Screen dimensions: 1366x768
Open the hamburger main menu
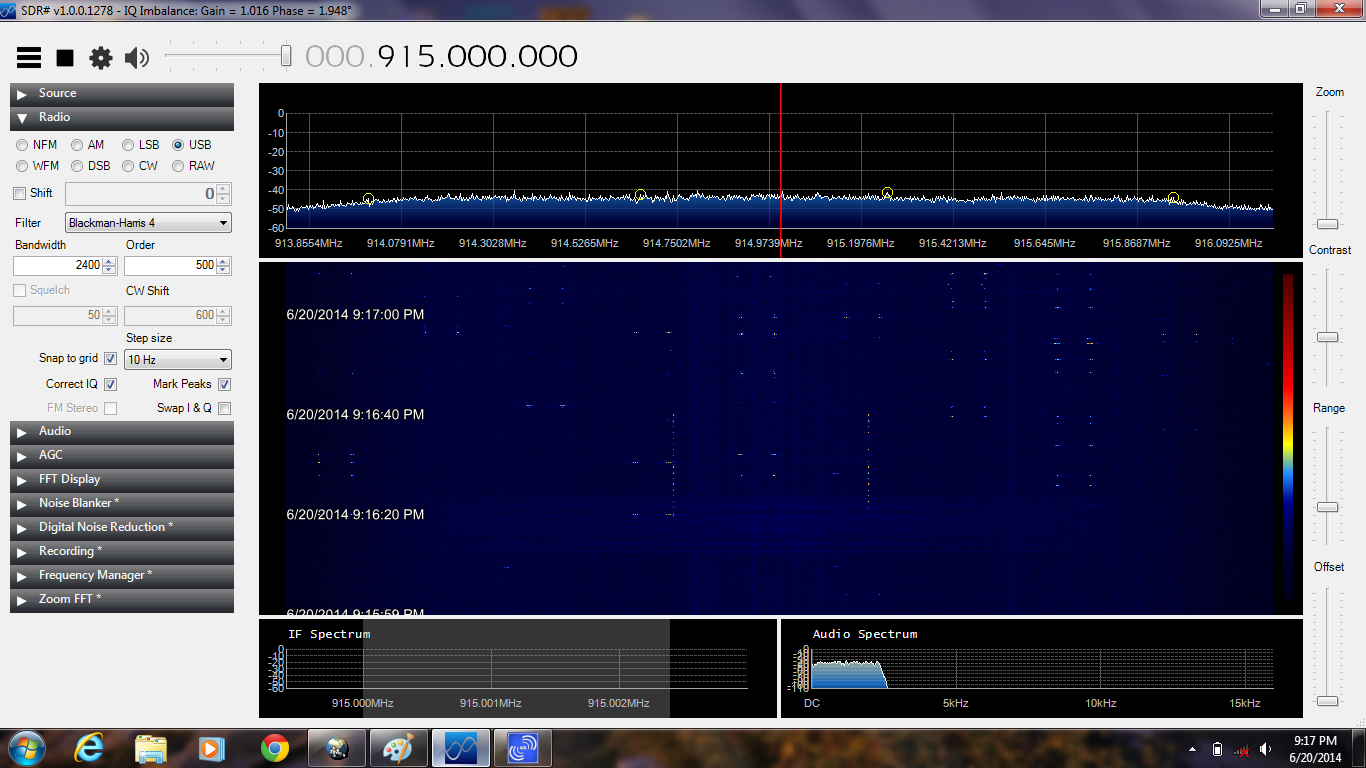pyautogui.click(x=29, y=58)
